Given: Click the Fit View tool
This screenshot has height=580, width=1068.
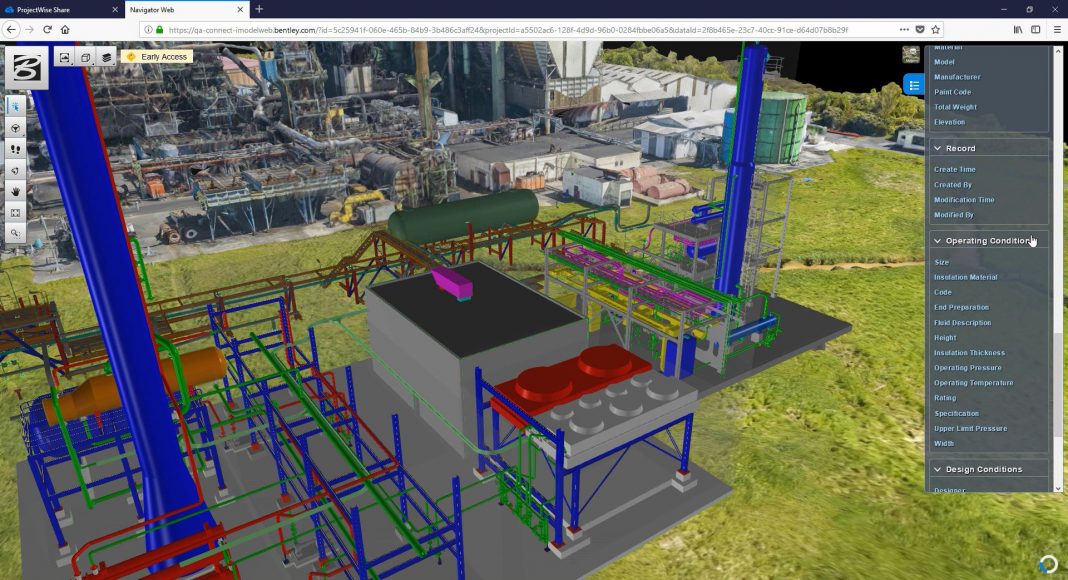Looking at the screenshot, I should tap(16, 211).
